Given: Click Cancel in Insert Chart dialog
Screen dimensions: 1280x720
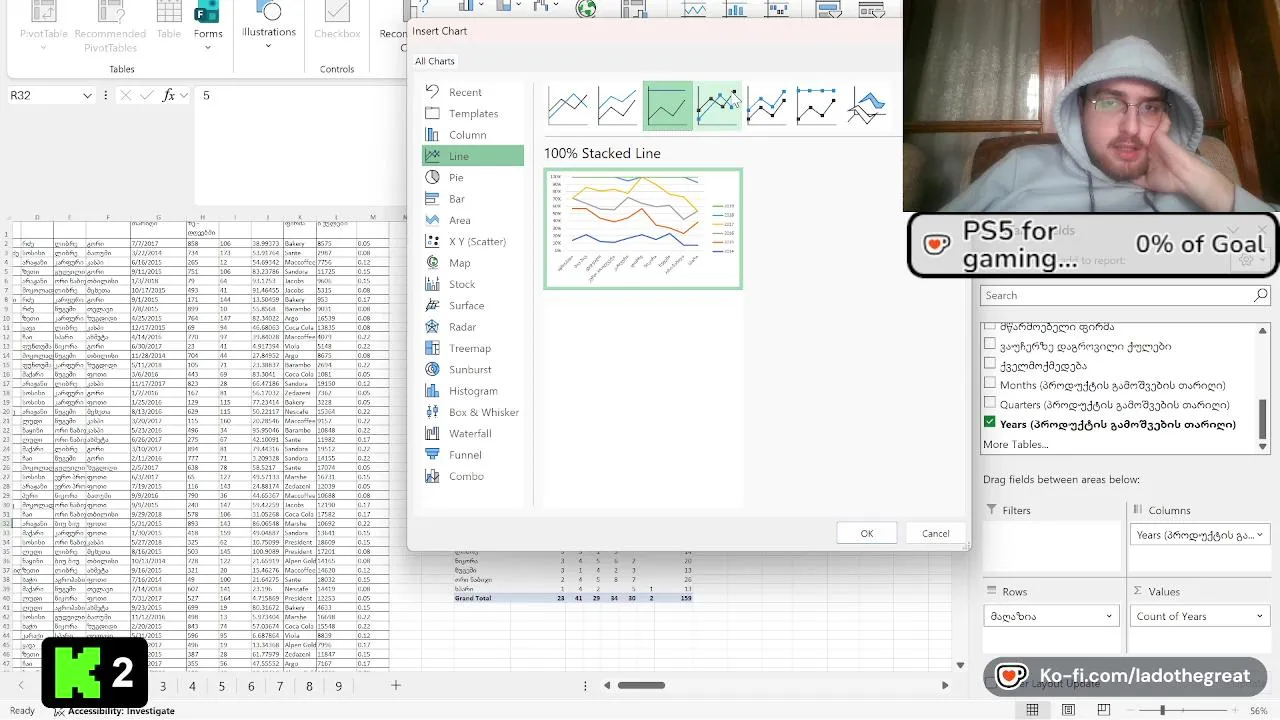Looking at the screenshot, I should pos(936,533).
